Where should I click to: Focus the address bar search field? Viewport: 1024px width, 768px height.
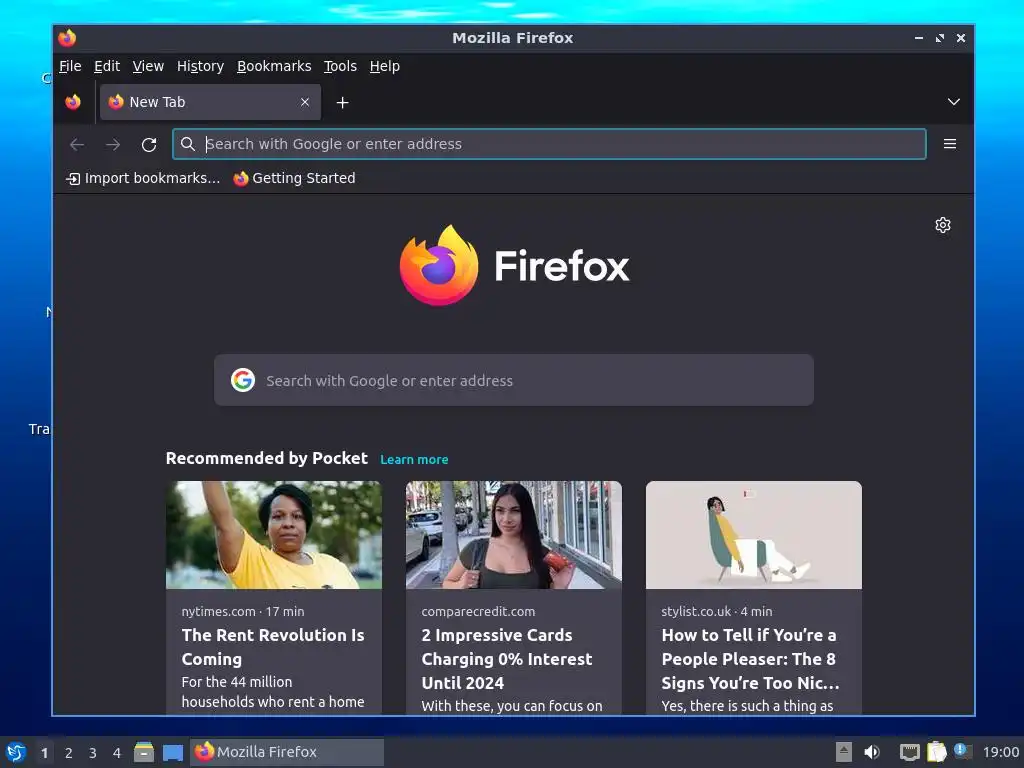pyautogui.click(x=549, y=144)
